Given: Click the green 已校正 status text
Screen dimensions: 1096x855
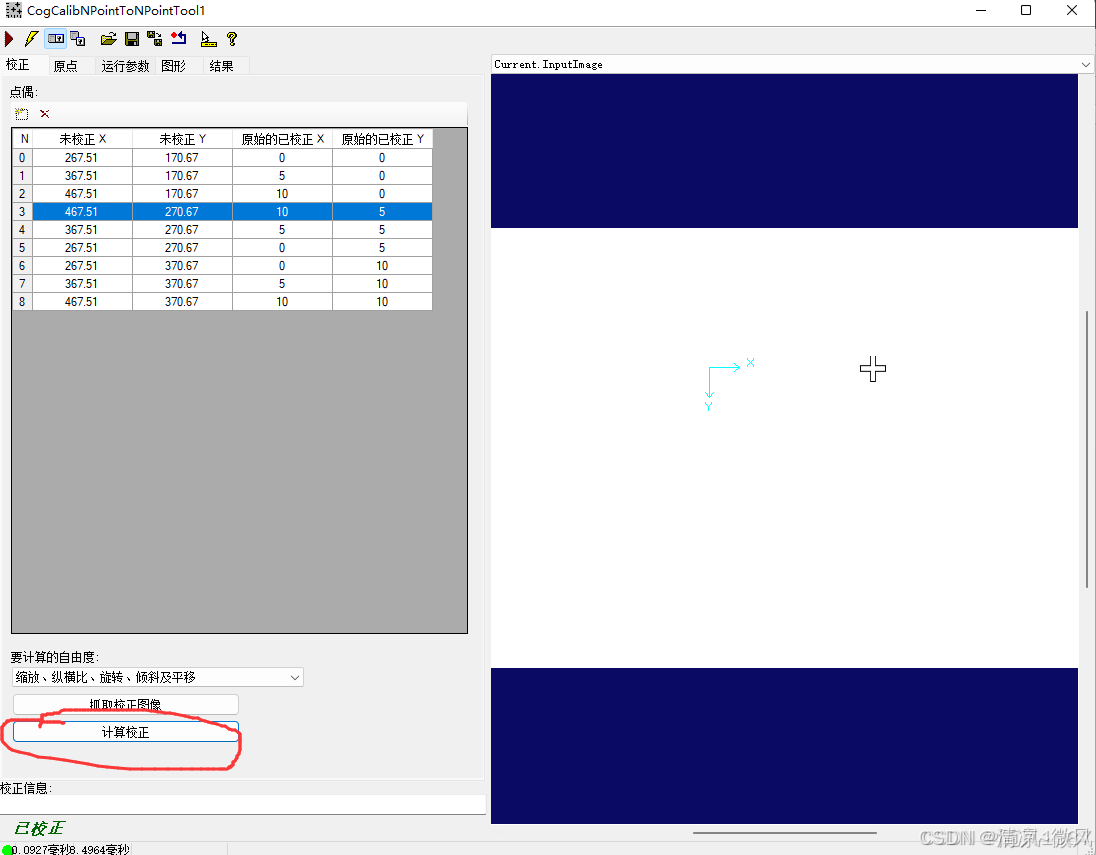Looking at the screenshot, I should (39, 828).
